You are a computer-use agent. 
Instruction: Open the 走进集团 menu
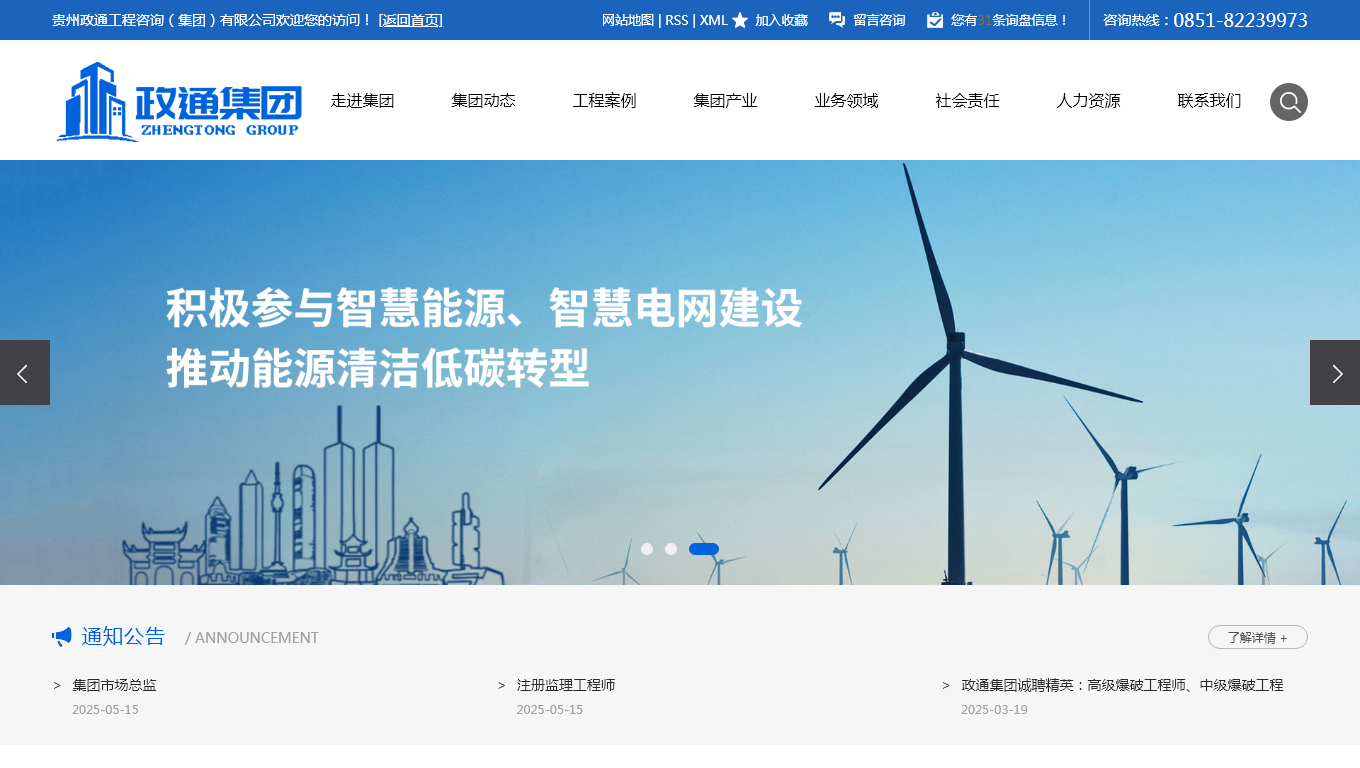tap(362, 100)
